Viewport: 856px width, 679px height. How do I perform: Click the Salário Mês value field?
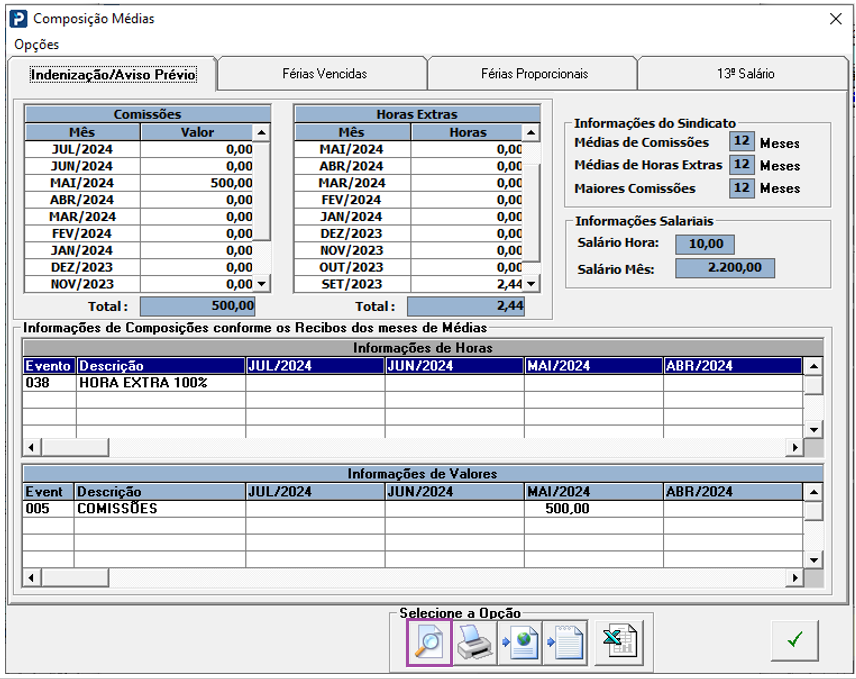coord(724,268)
